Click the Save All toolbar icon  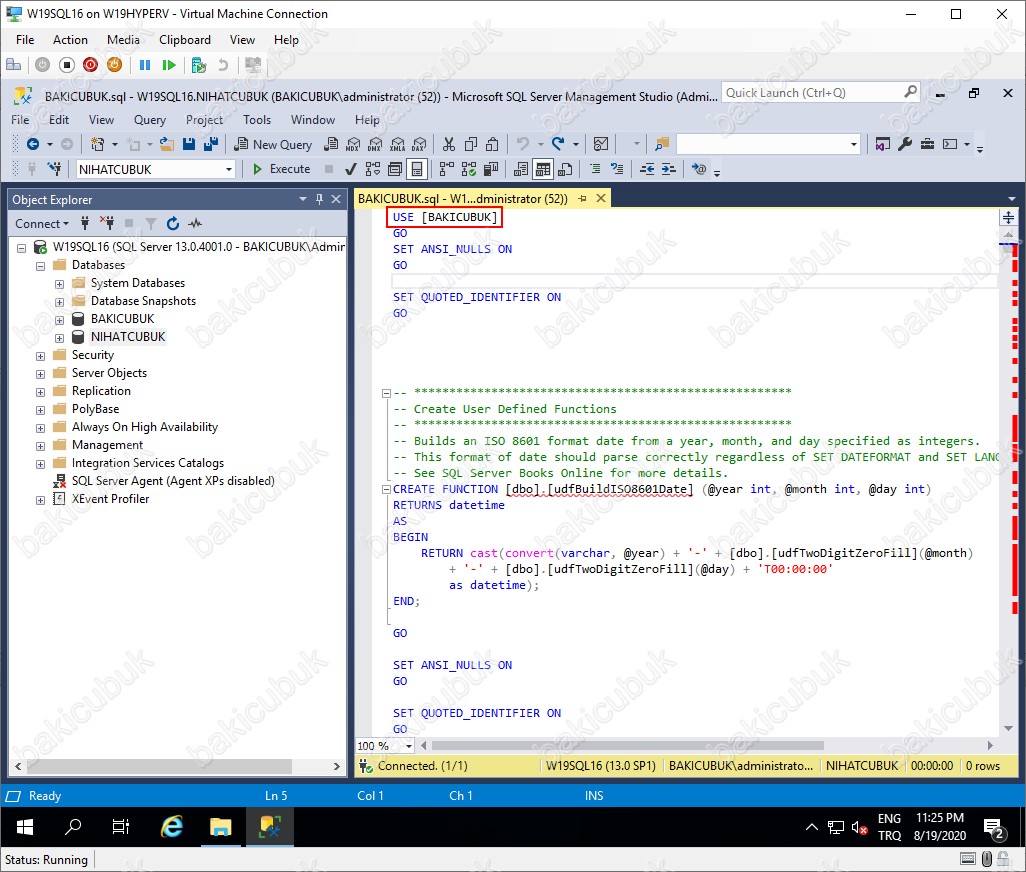pos(210,144)
